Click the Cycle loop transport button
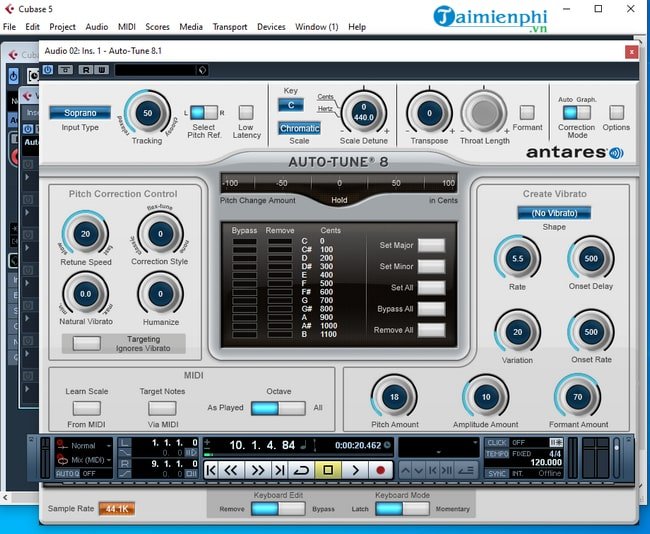This screenshot has height=534, width=650. pos(302,470)
